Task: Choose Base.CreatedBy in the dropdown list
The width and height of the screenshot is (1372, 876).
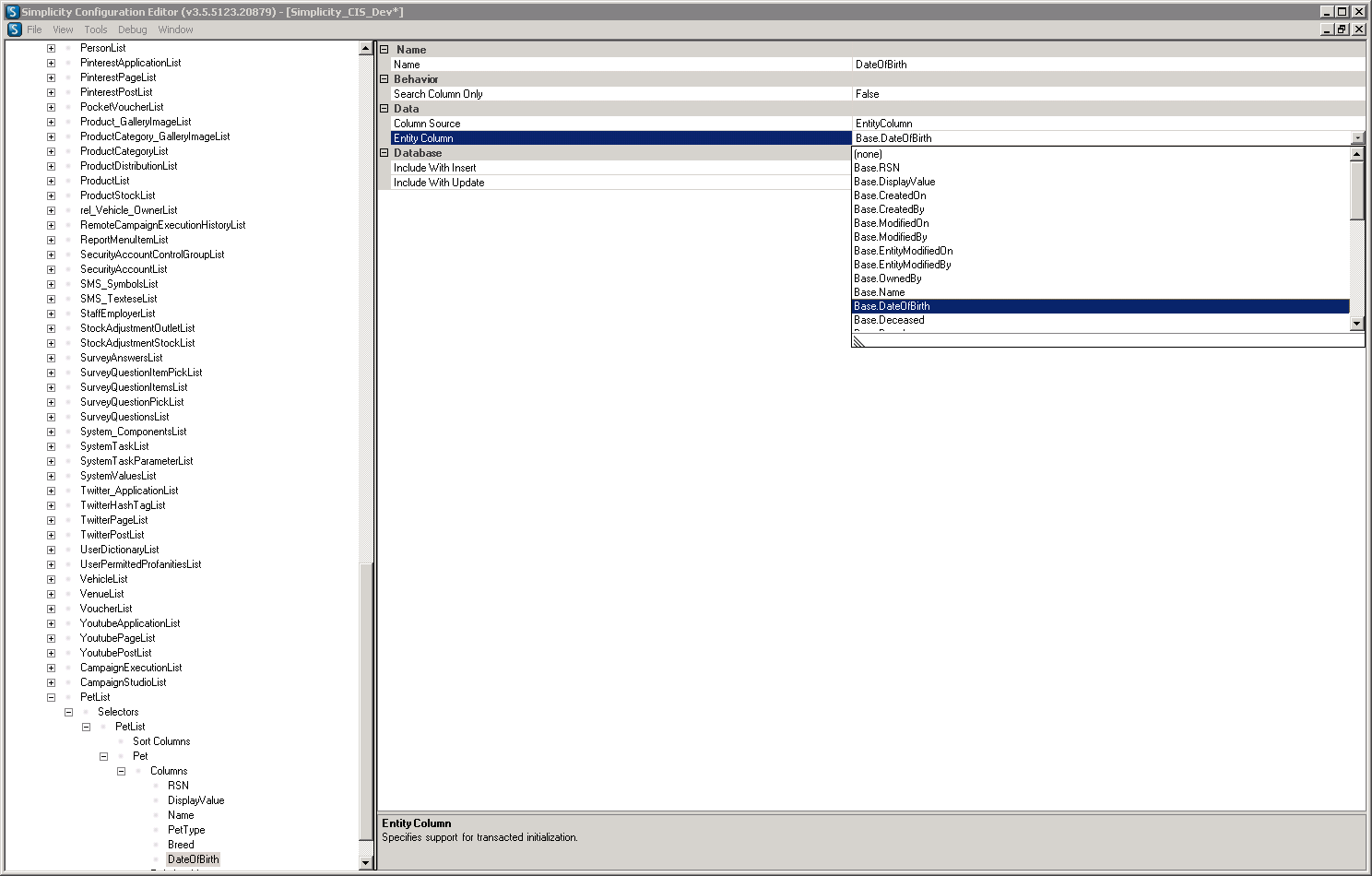Action: 1101,209
